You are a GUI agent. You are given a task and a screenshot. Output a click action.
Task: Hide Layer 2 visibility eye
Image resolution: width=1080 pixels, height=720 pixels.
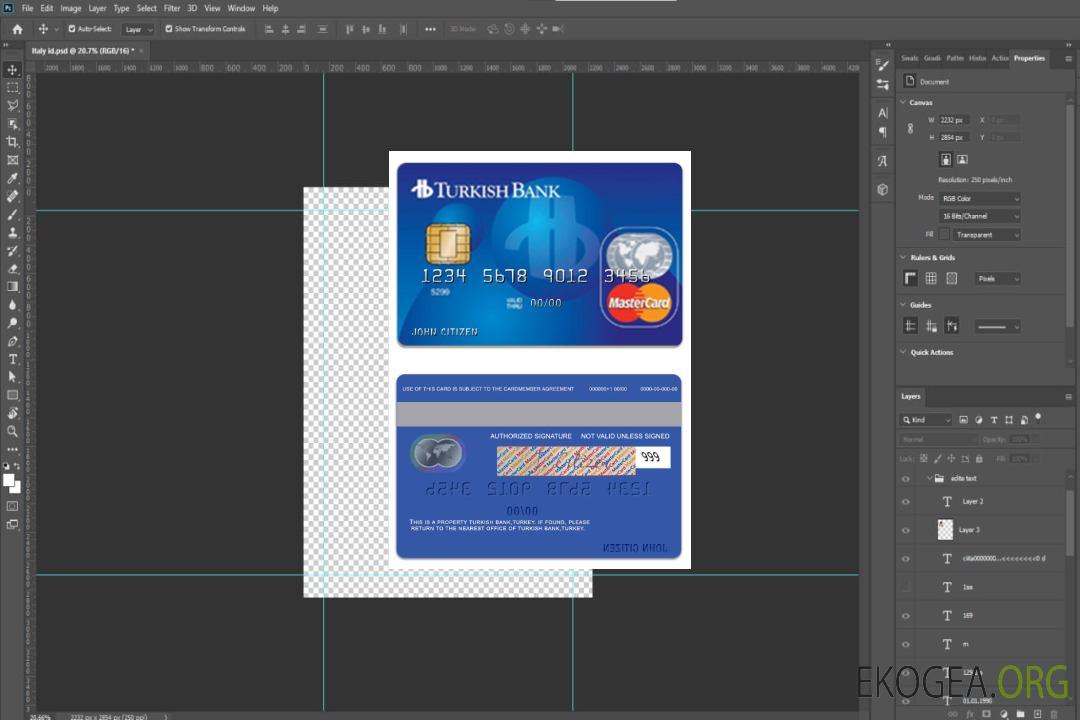[906, 502]
